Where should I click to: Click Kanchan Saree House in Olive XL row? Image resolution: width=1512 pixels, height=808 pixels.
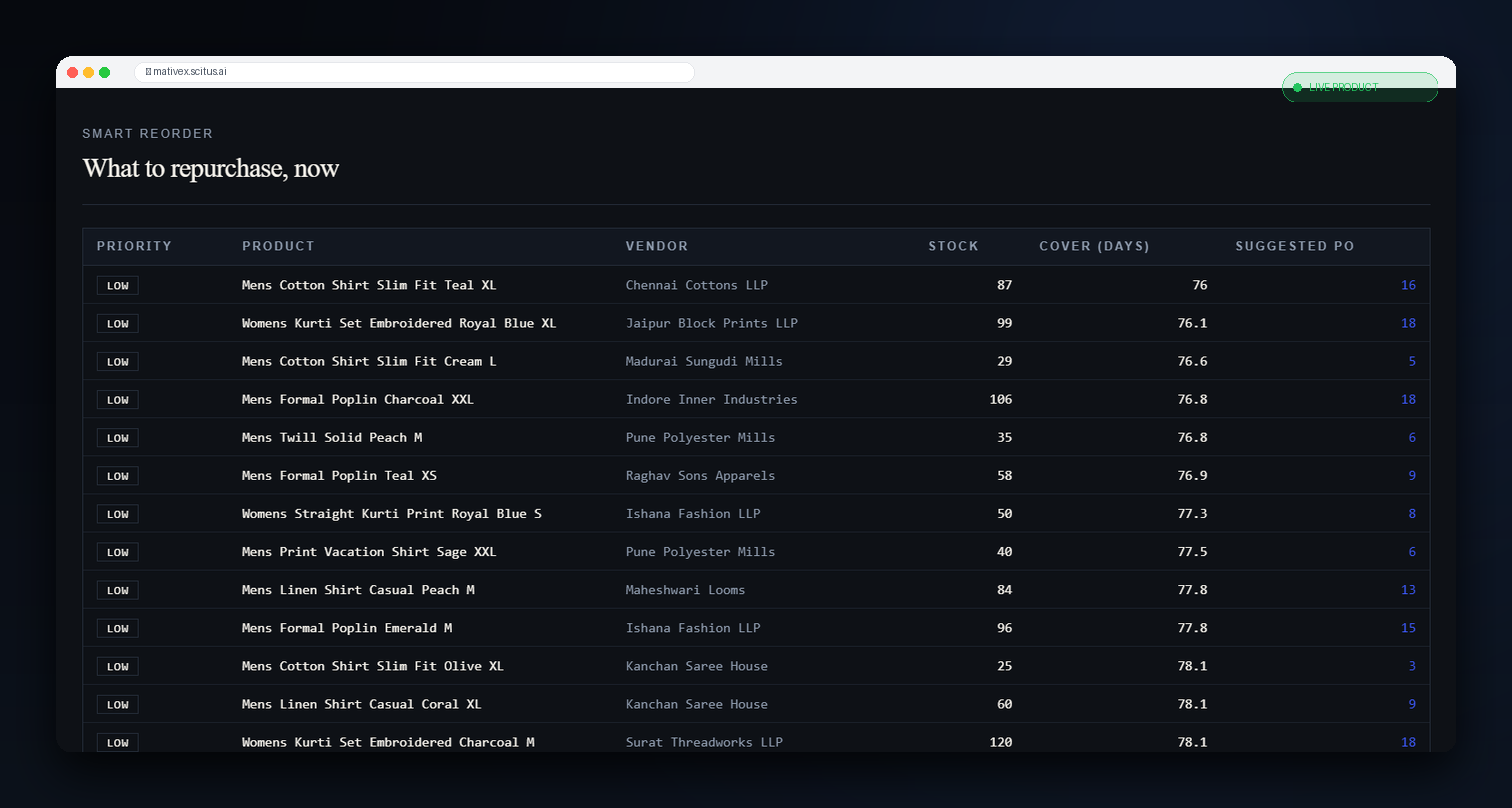[x=697, y=665]
